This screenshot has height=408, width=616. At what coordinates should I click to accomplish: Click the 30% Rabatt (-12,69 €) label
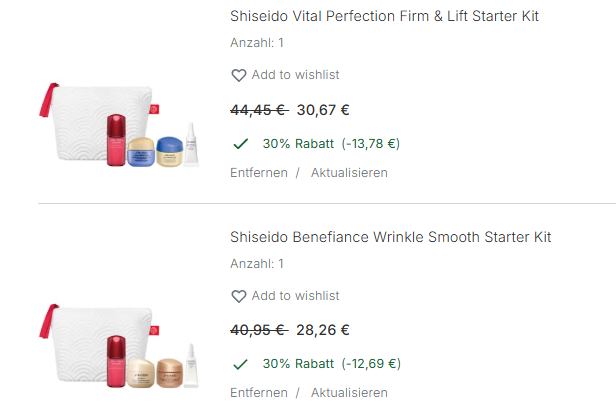[331, 365]
